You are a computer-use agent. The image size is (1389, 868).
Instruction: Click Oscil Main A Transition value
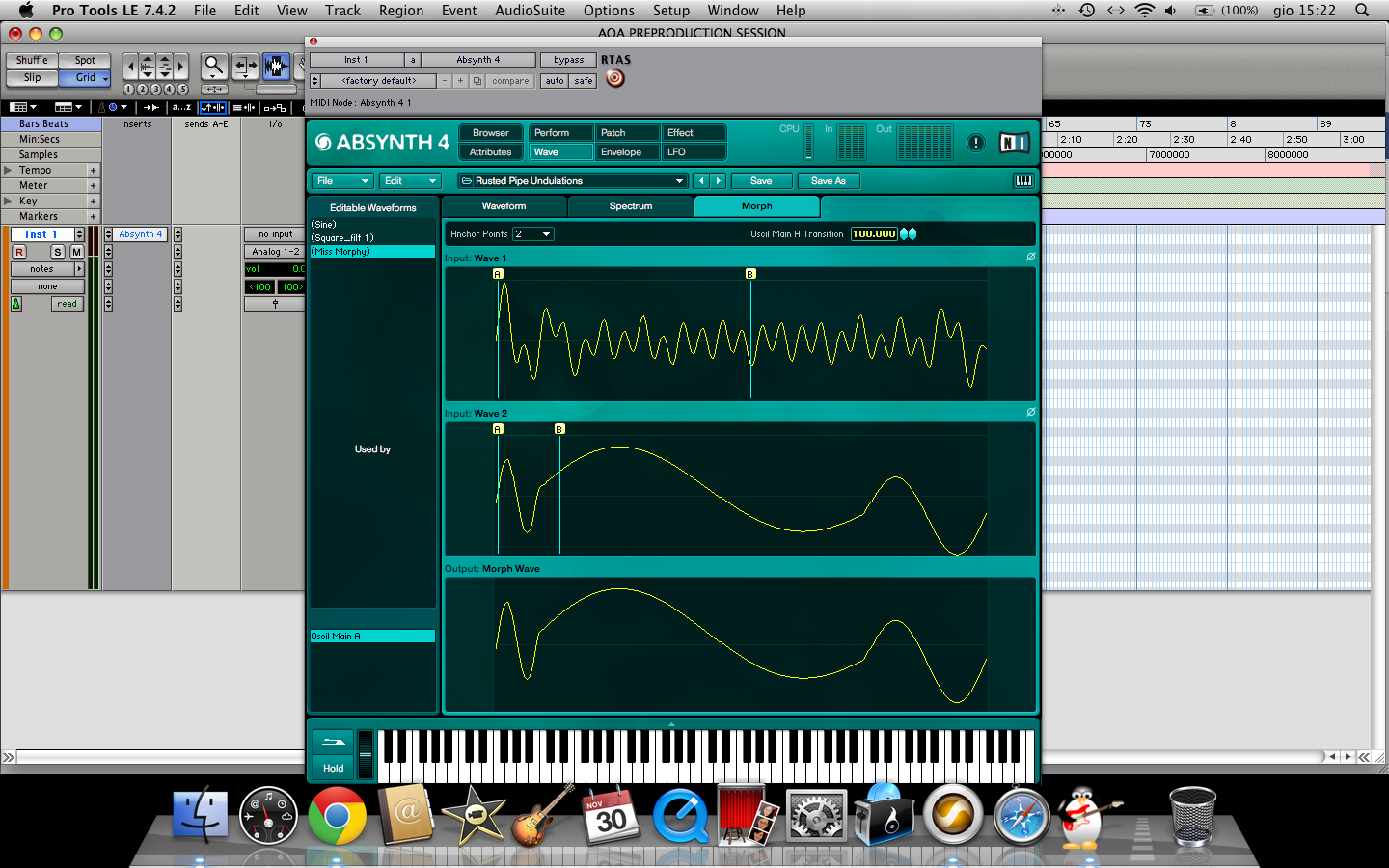click(874, 233)
